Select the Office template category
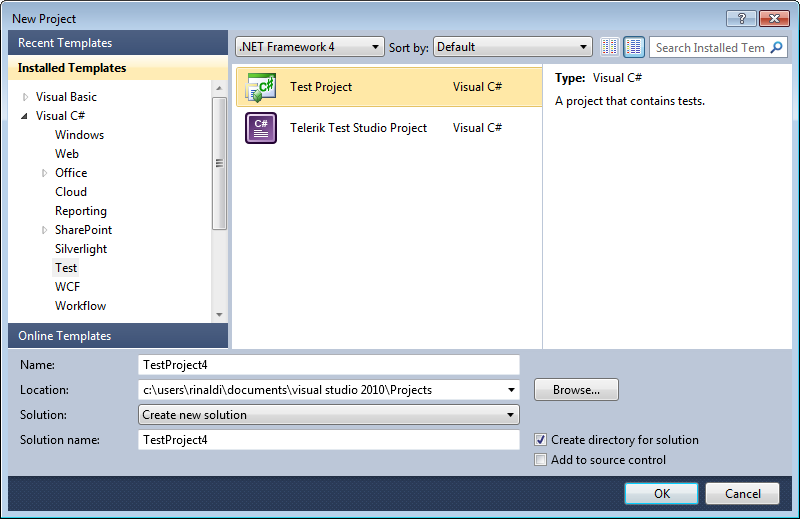The width and height of the screenshot is (800, 519). click(71, 172)
